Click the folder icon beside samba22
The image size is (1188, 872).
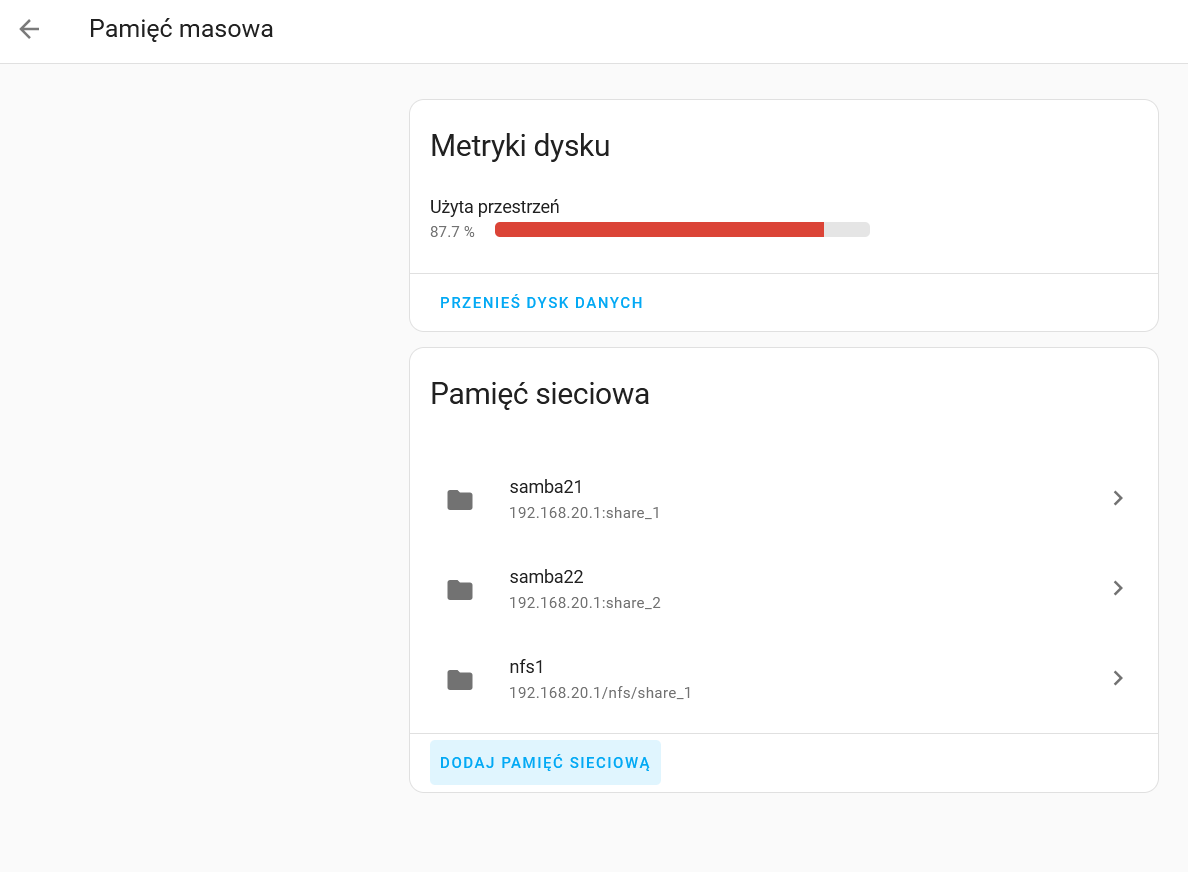460,590
